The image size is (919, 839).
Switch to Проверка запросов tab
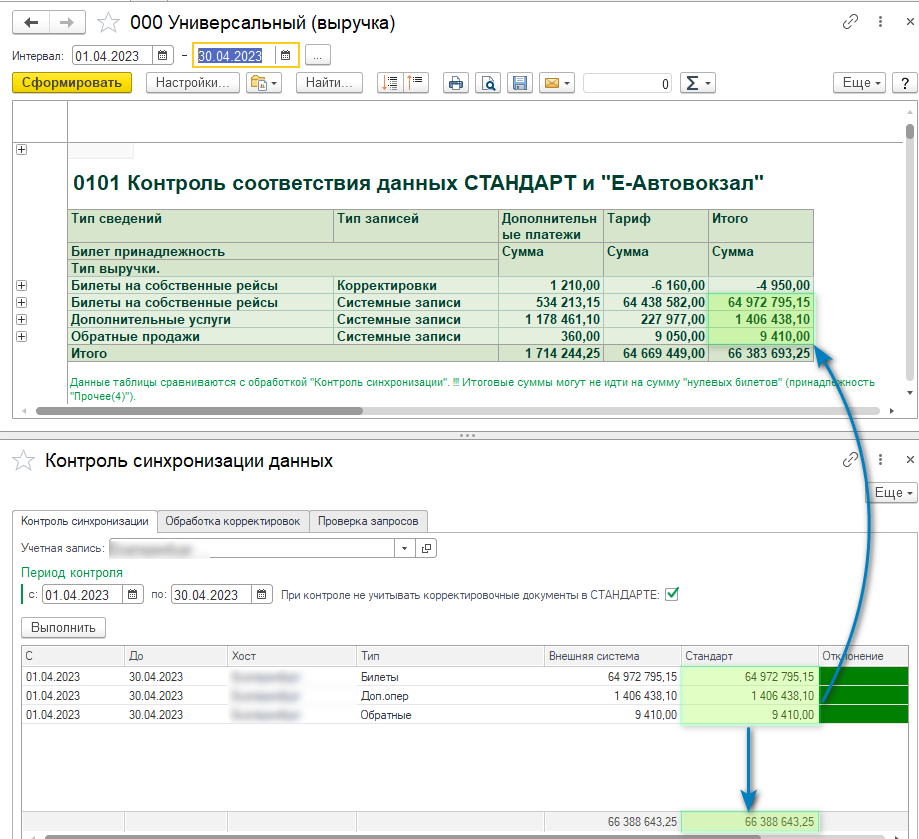coord(368,521)
